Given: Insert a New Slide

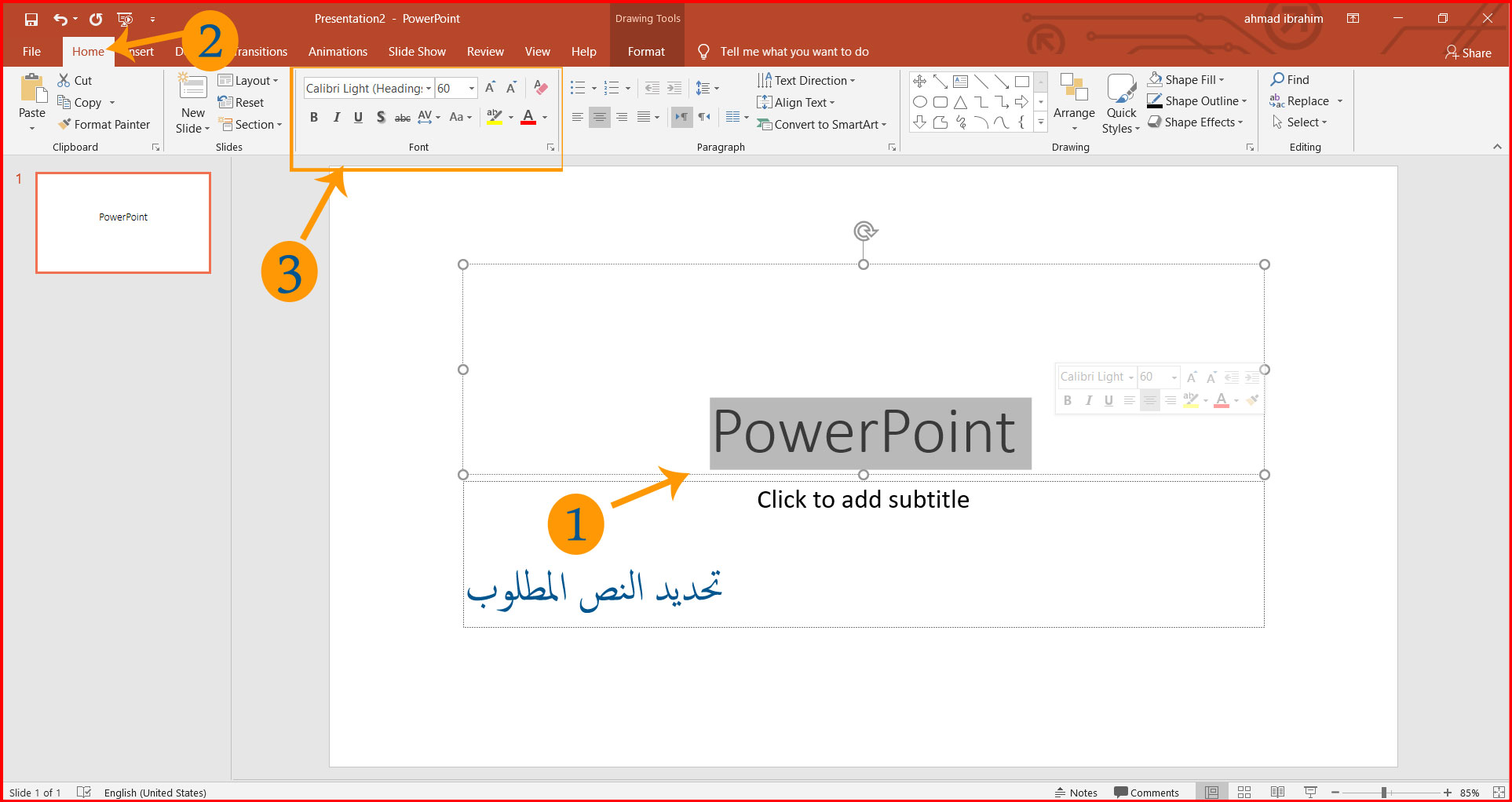Looking at the screenshot, I should [193, 104].
